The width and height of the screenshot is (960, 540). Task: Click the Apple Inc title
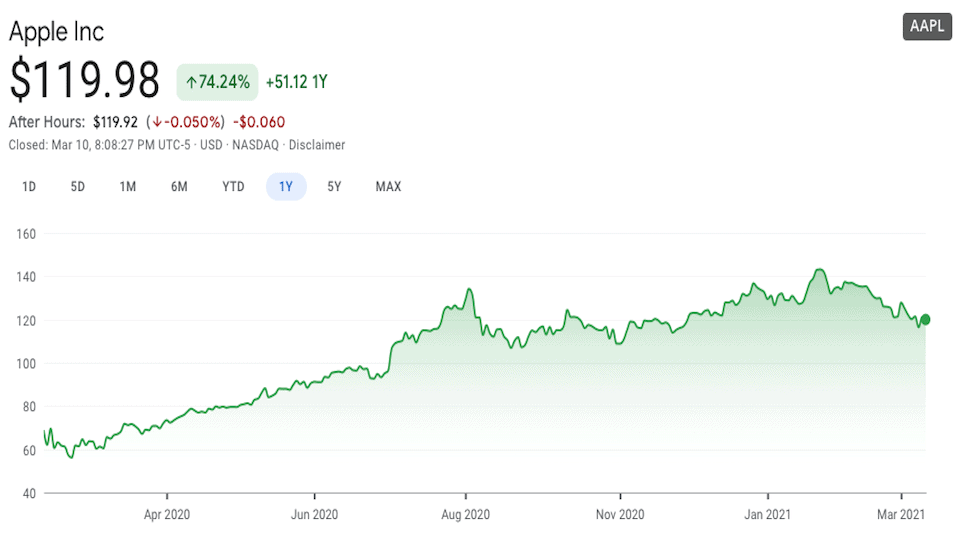pos(57,31)
